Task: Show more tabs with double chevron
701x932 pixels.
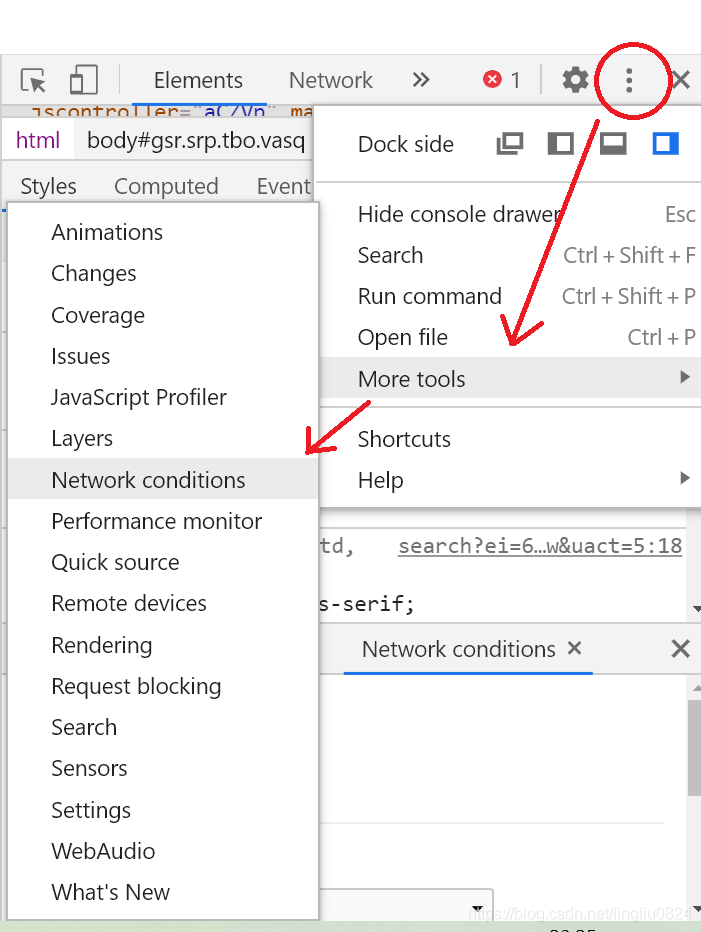Action: tap(421, 80)
